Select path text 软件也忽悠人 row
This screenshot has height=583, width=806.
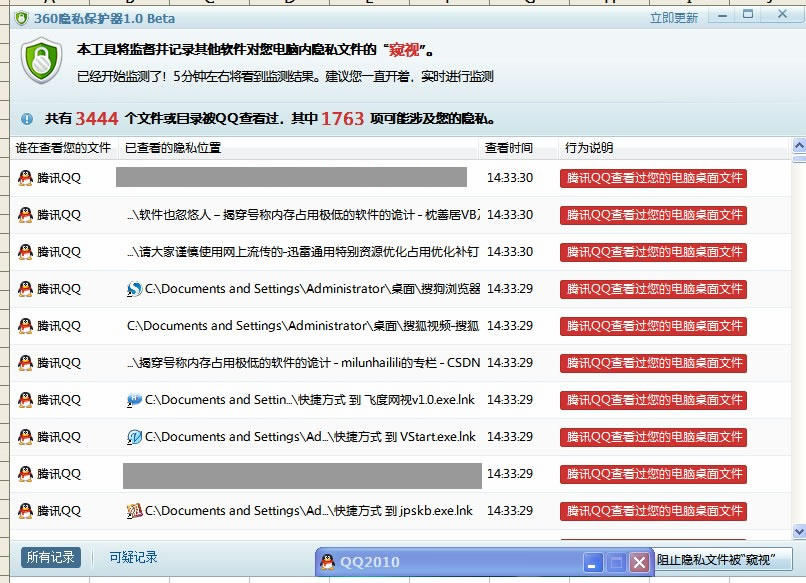(x=303, y=215)
